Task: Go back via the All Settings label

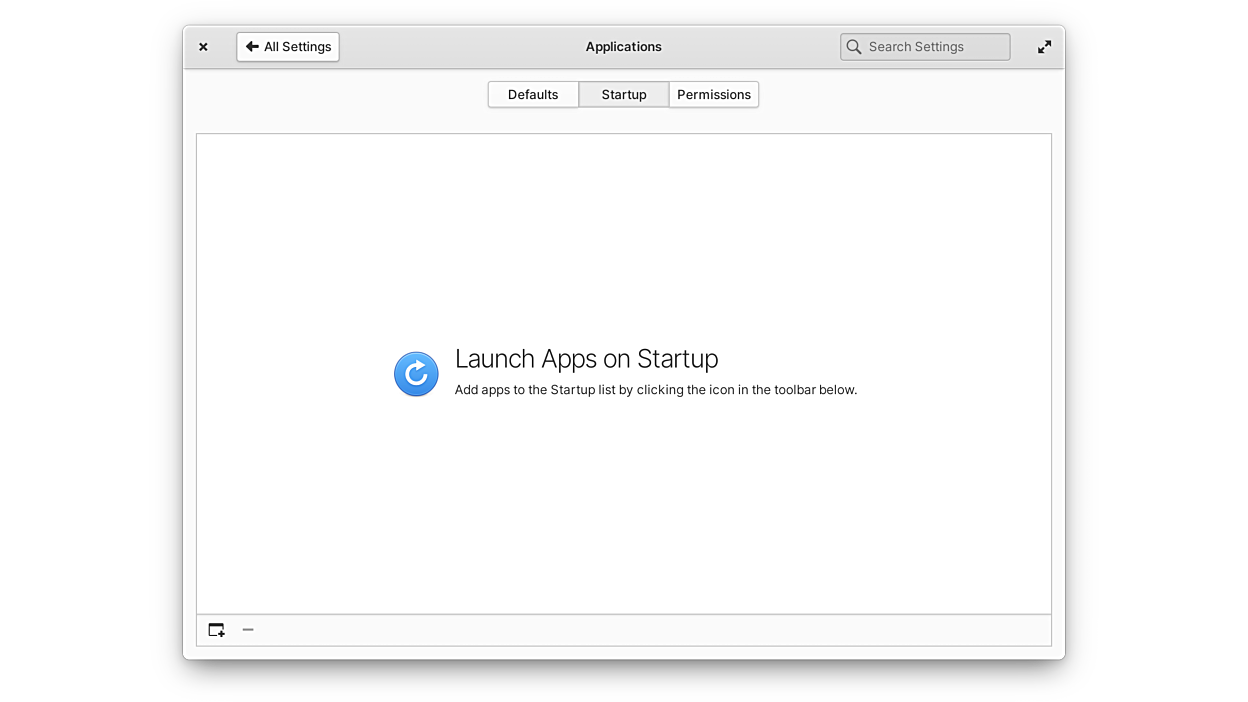Action: coord(297,47)
